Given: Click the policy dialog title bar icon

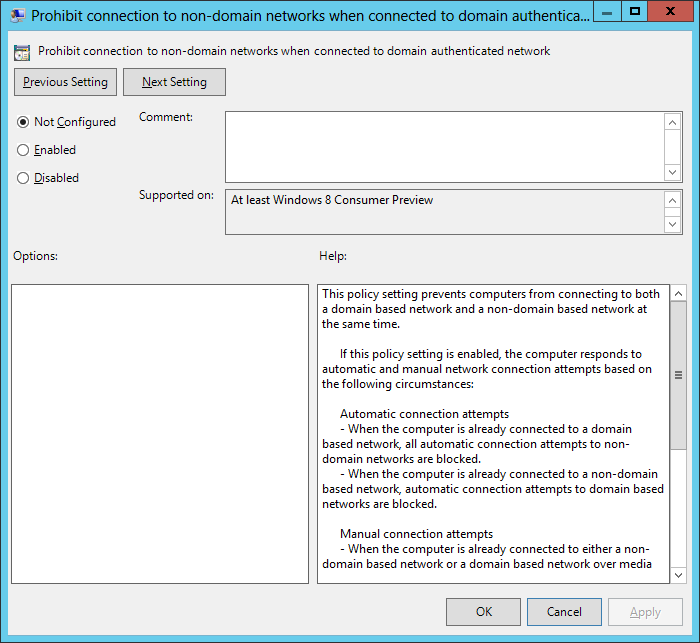Looking at the screenshot, I should pos(17,16).
